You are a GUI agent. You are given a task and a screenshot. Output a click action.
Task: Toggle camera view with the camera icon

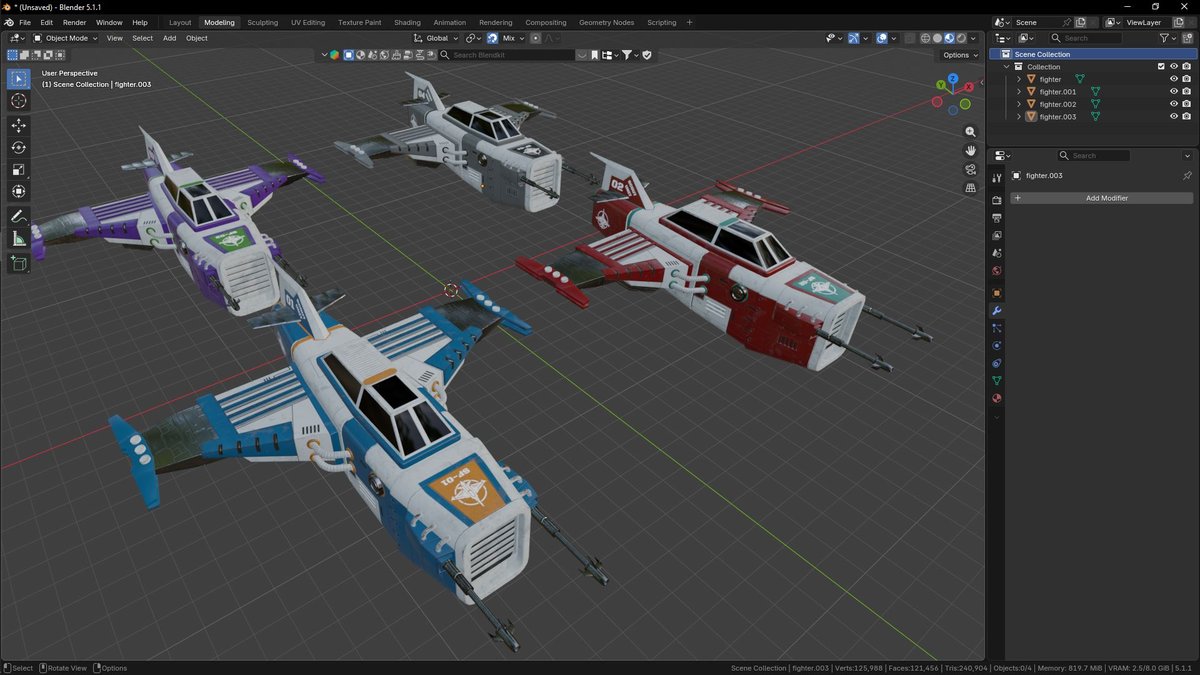pyautogui.click(x=970, y=169)
